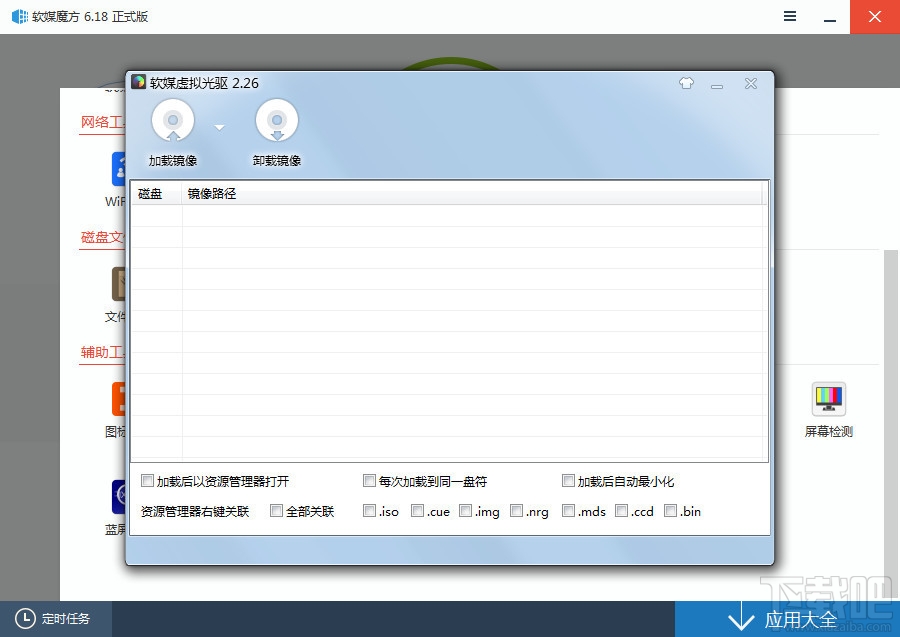Click the 蓝屏 tool icon in 软媒魔方

pyautogui.click(x=118, y=497)
